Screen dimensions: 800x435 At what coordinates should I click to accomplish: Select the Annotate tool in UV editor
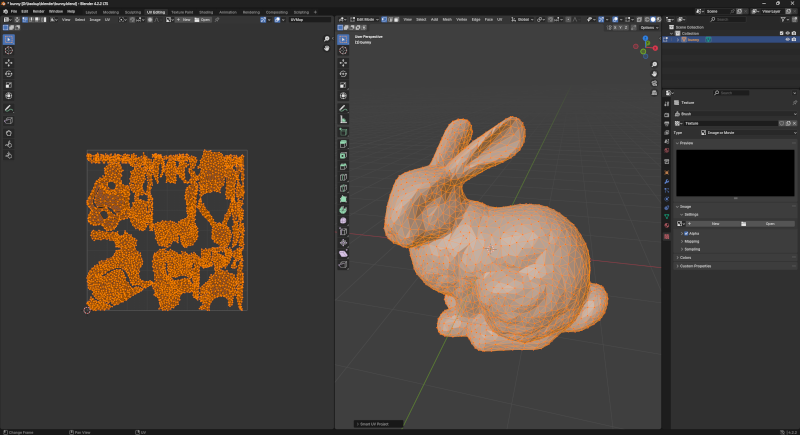[x=9, y=109]
